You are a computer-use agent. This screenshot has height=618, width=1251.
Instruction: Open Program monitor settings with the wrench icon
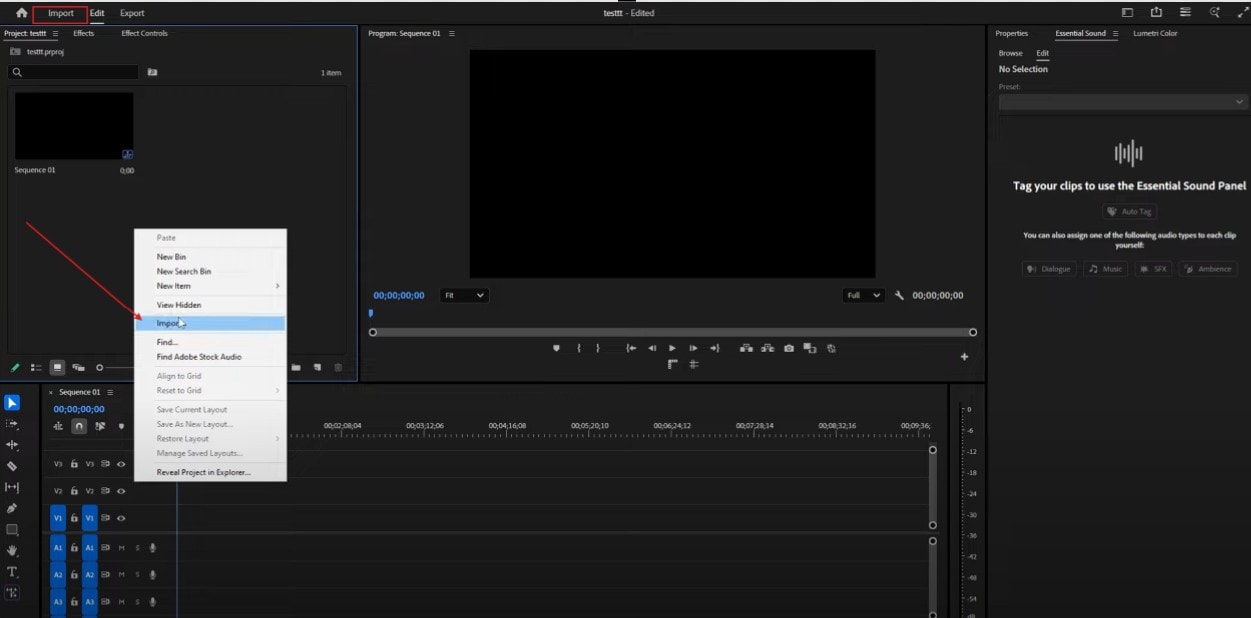(x=898, y=295)
